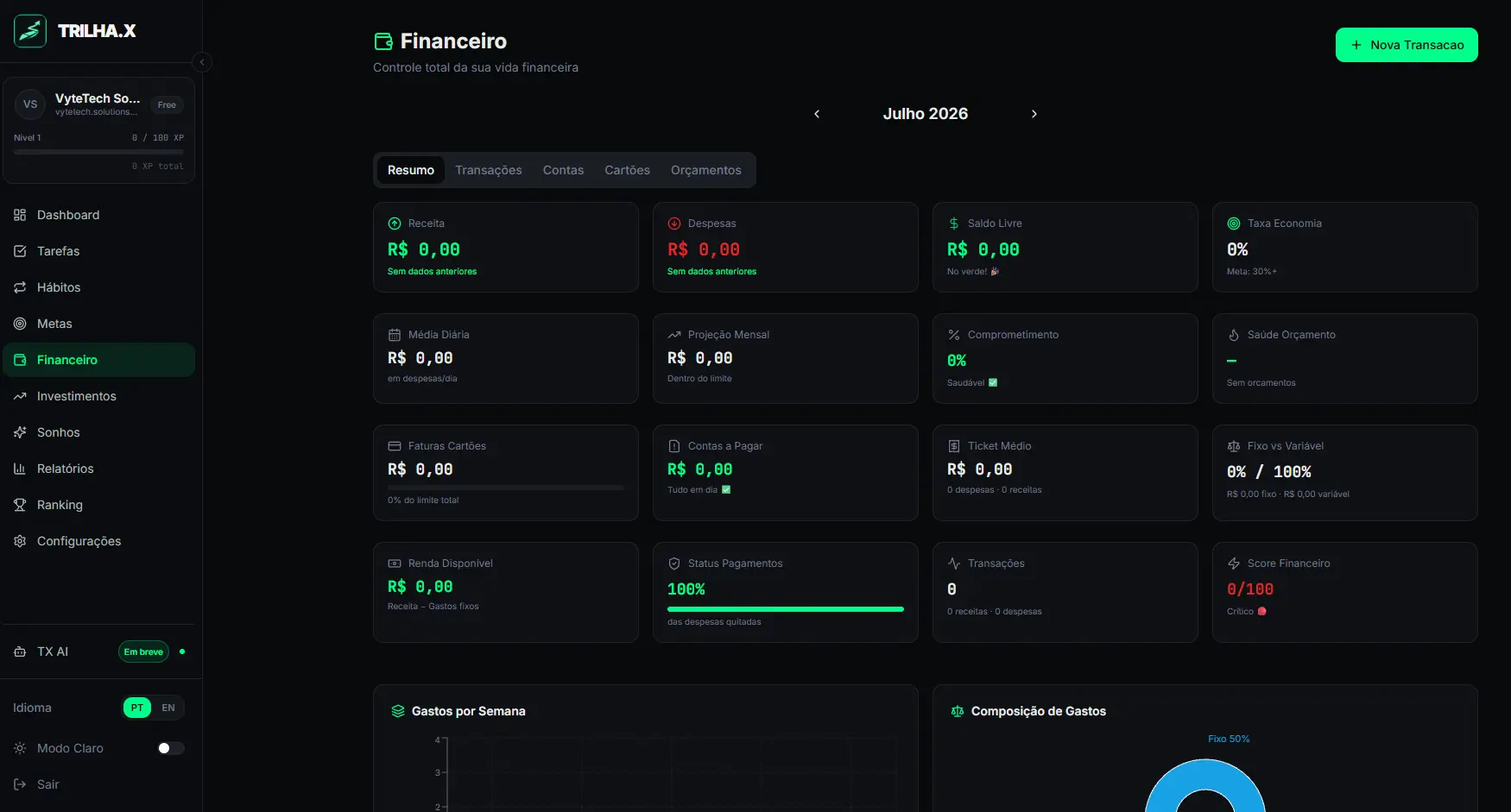Open Dashboard from the sidebar icon
Screen dimensions: 1511x812
(x=20, y=215)
